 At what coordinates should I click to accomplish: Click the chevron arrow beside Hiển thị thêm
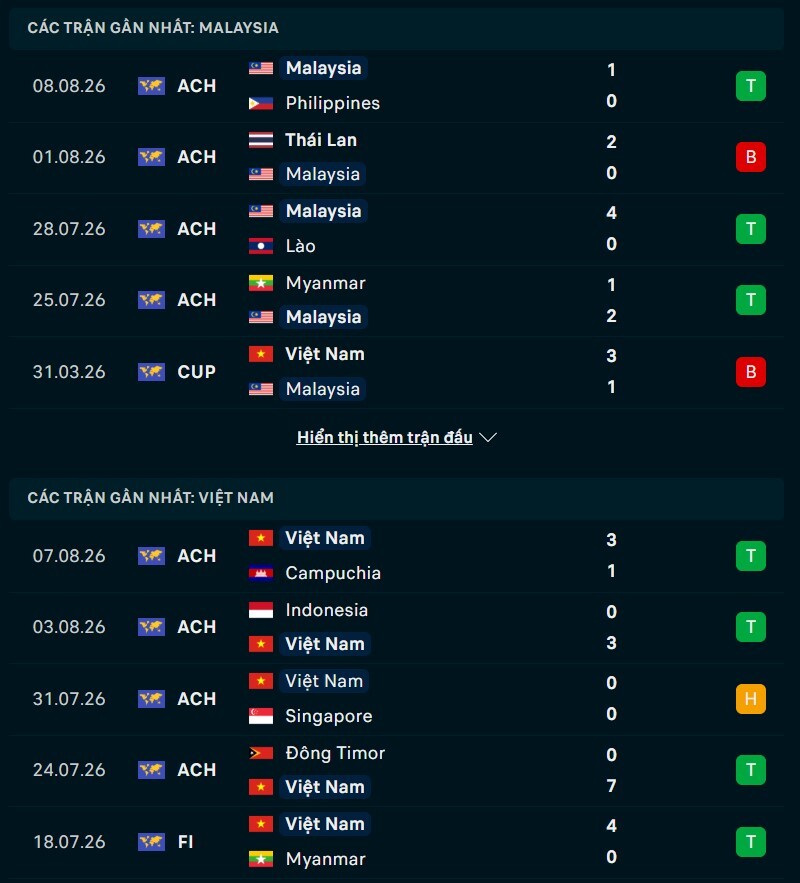point(488,438)
